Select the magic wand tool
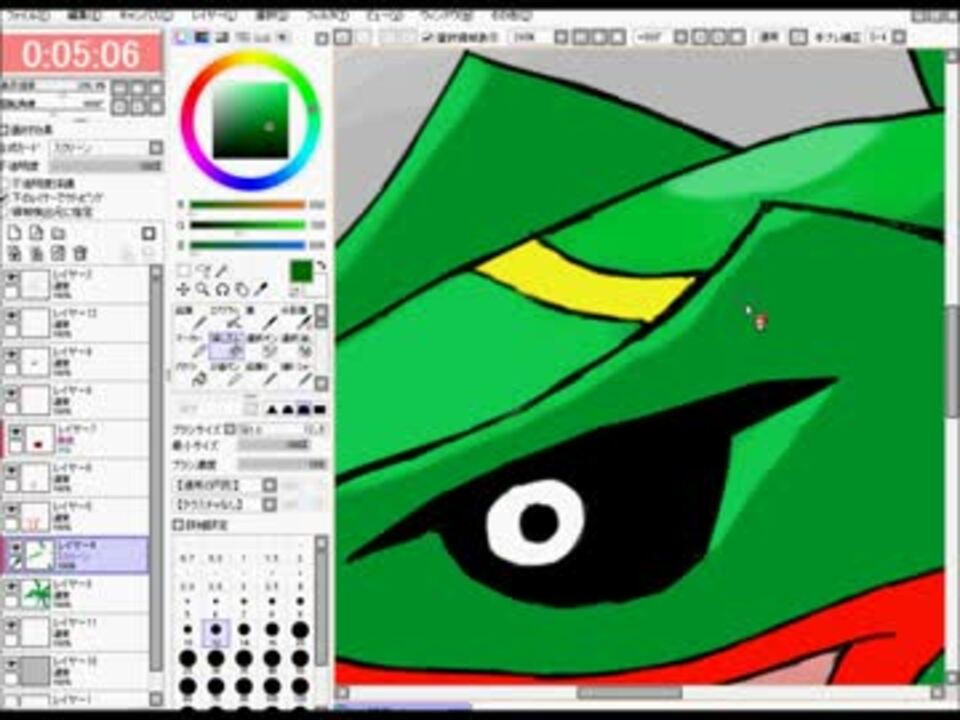960x720 pixels. [x=223, y=271]
